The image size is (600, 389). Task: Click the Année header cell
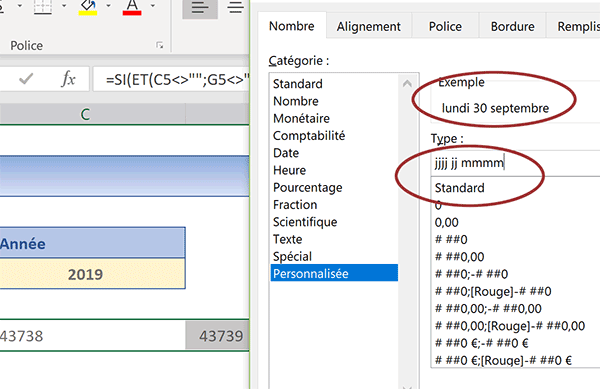[x=92, y=243]
